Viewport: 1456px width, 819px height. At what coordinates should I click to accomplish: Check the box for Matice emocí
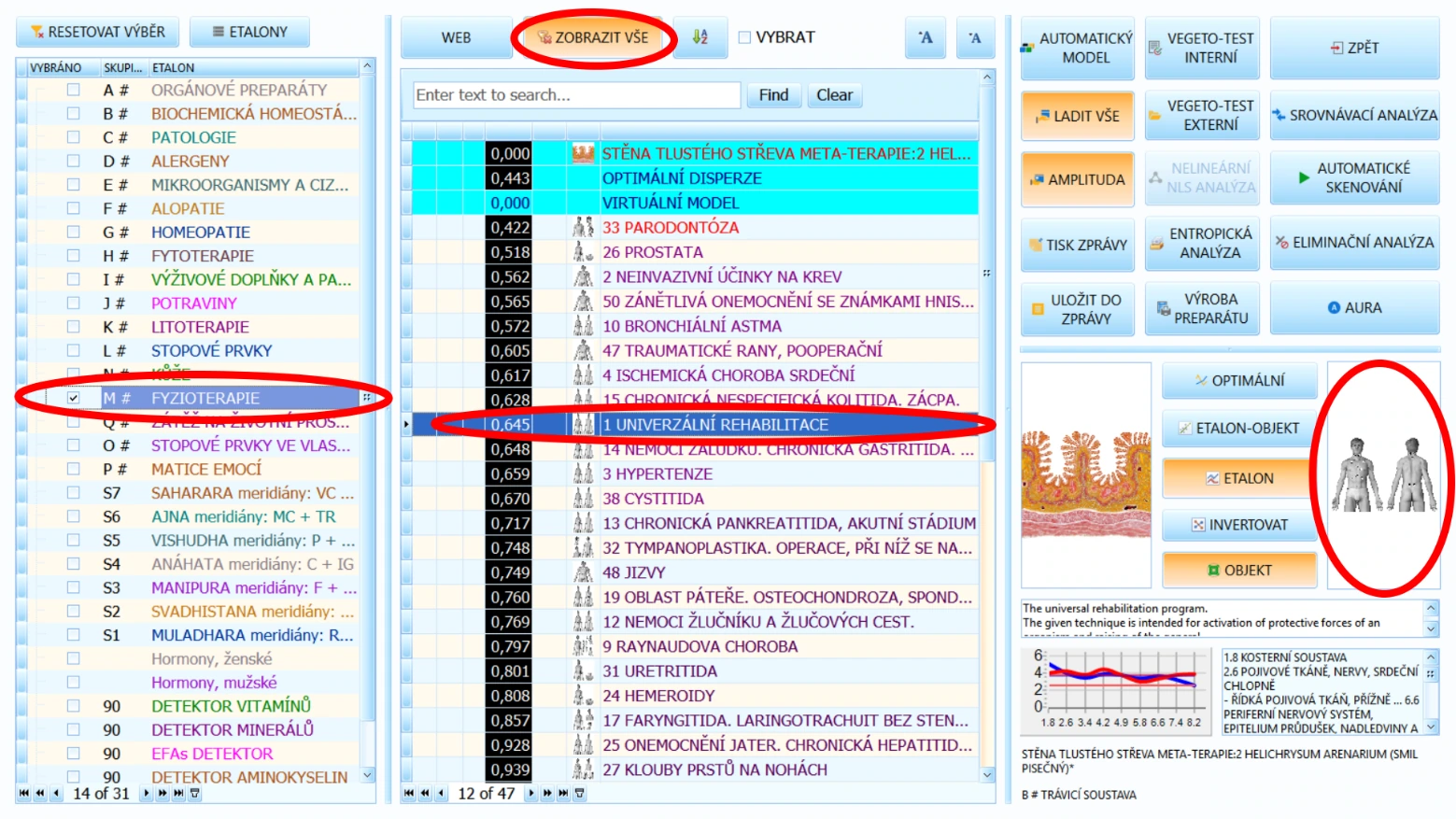(x=73, y=469)
